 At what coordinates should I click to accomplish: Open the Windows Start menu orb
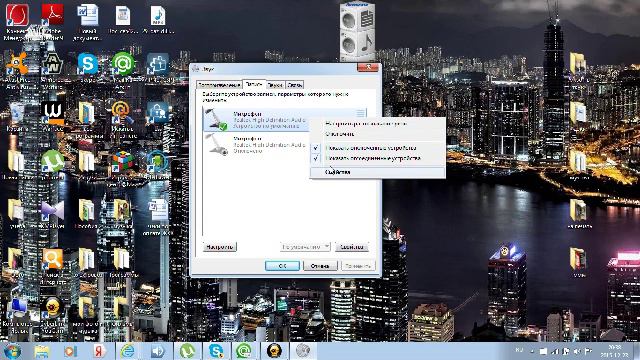click(12, 351)
